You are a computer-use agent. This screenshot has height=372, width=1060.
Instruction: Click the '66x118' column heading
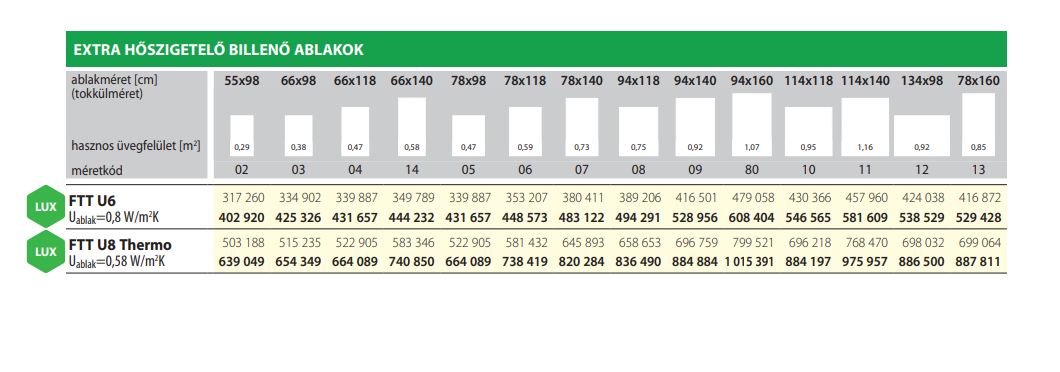(355, 80)
